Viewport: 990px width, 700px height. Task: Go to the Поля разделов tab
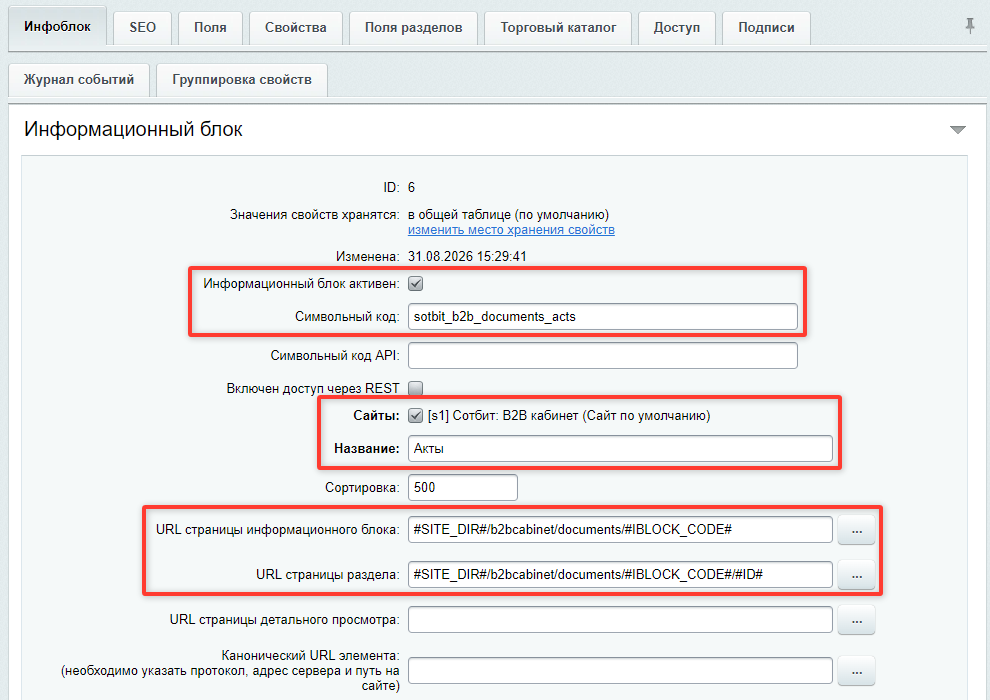(x=414, y=28)
